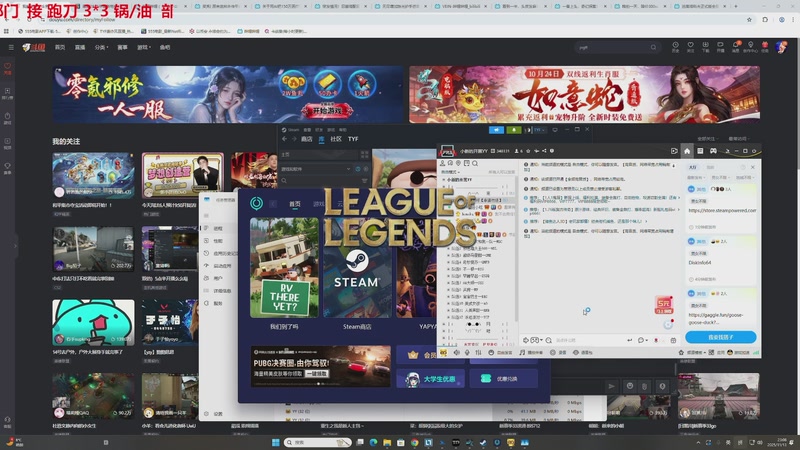
Task: Open the red 5元 coupon icon in YY chat
Action: (x=664, y=305)
